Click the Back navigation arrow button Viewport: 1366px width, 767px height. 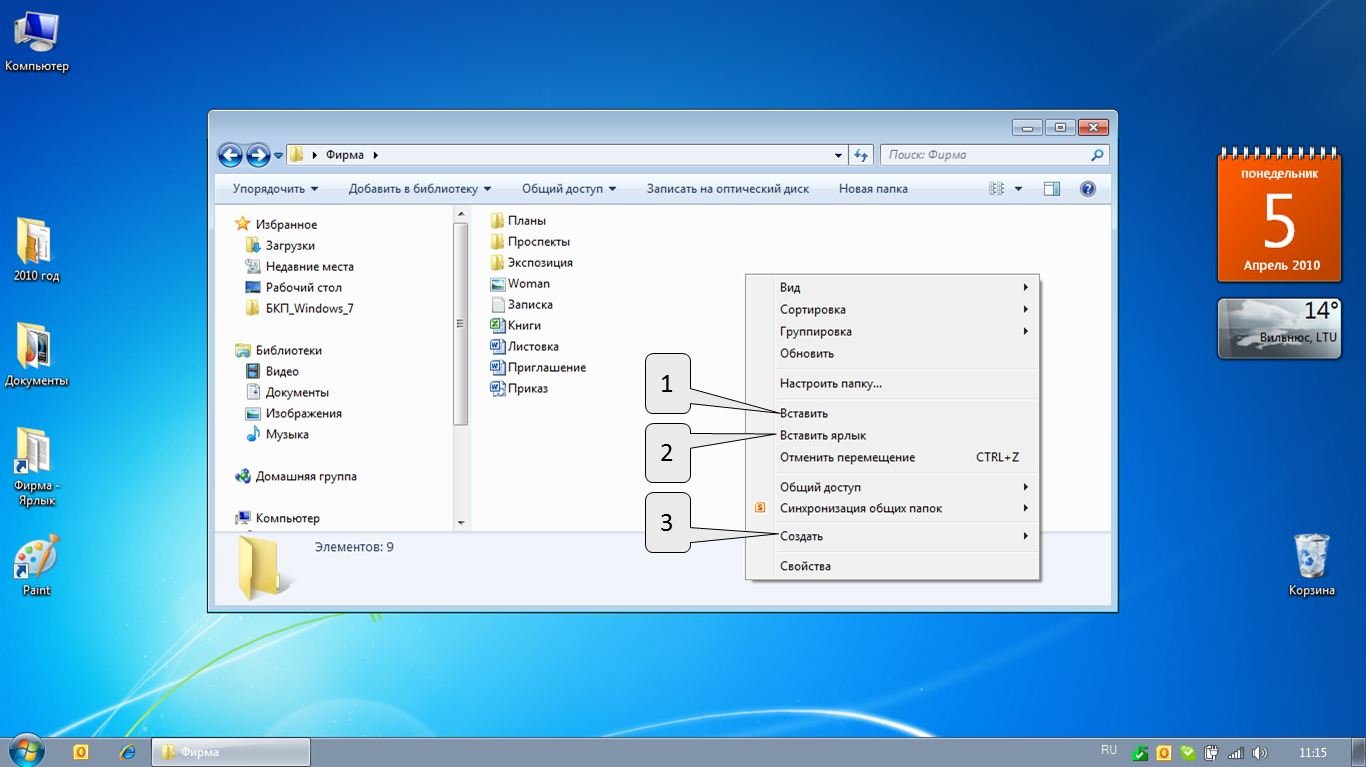(230, 155)
